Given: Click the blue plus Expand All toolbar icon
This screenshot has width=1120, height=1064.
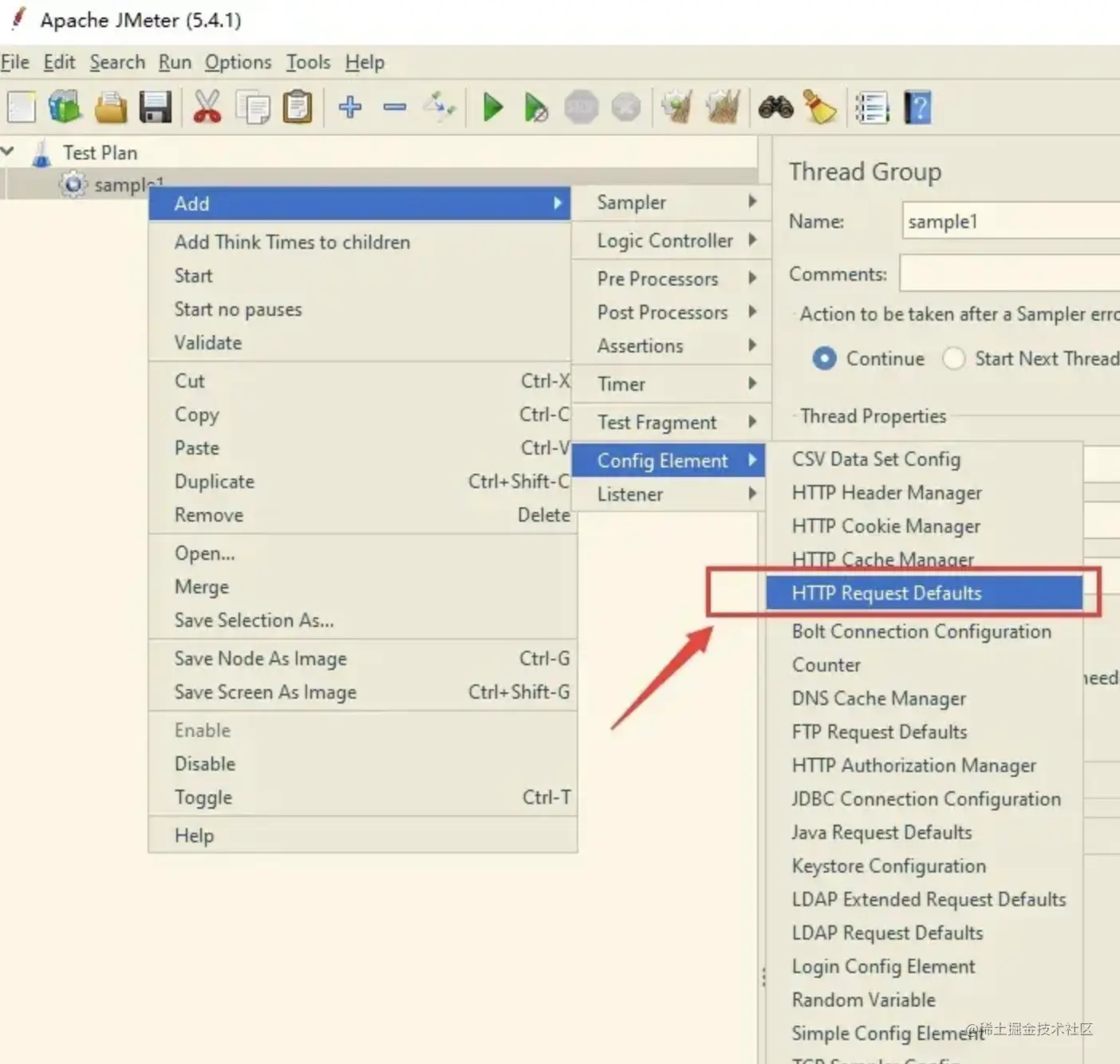Looking at the screenshot, I should tap(349, 106).
